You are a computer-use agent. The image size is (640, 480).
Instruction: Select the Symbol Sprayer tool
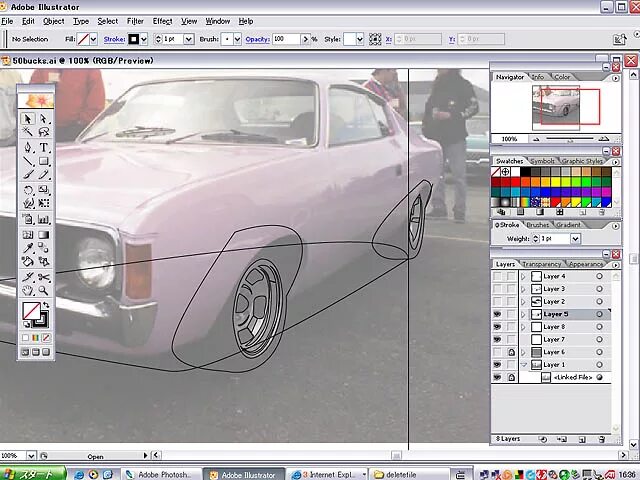[x=28, y=219]
